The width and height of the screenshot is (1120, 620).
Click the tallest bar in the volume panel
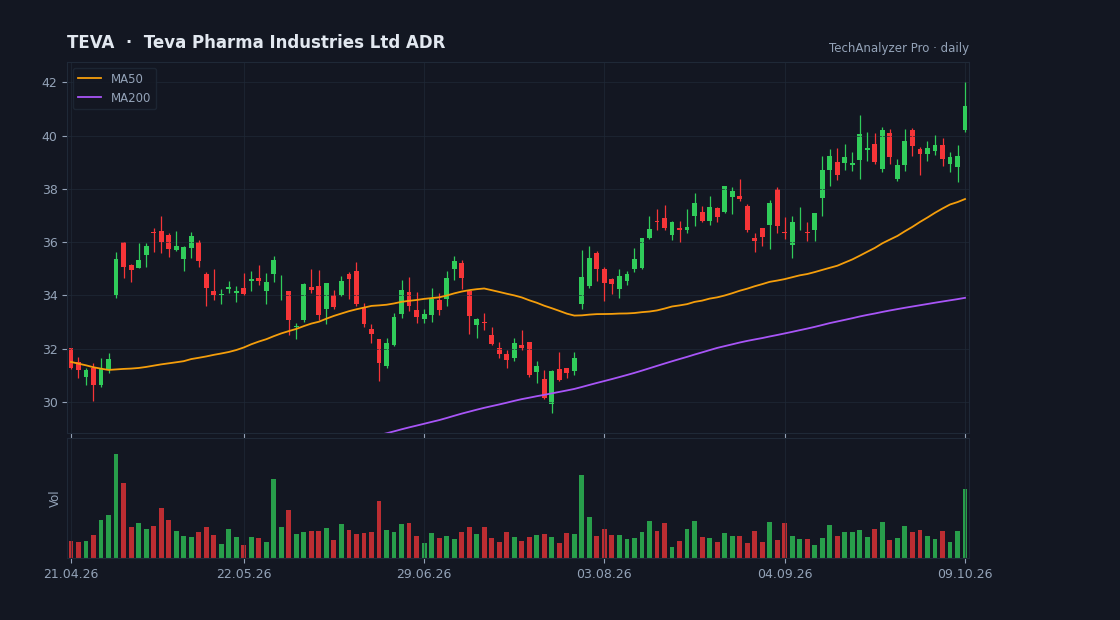point(116,506)
